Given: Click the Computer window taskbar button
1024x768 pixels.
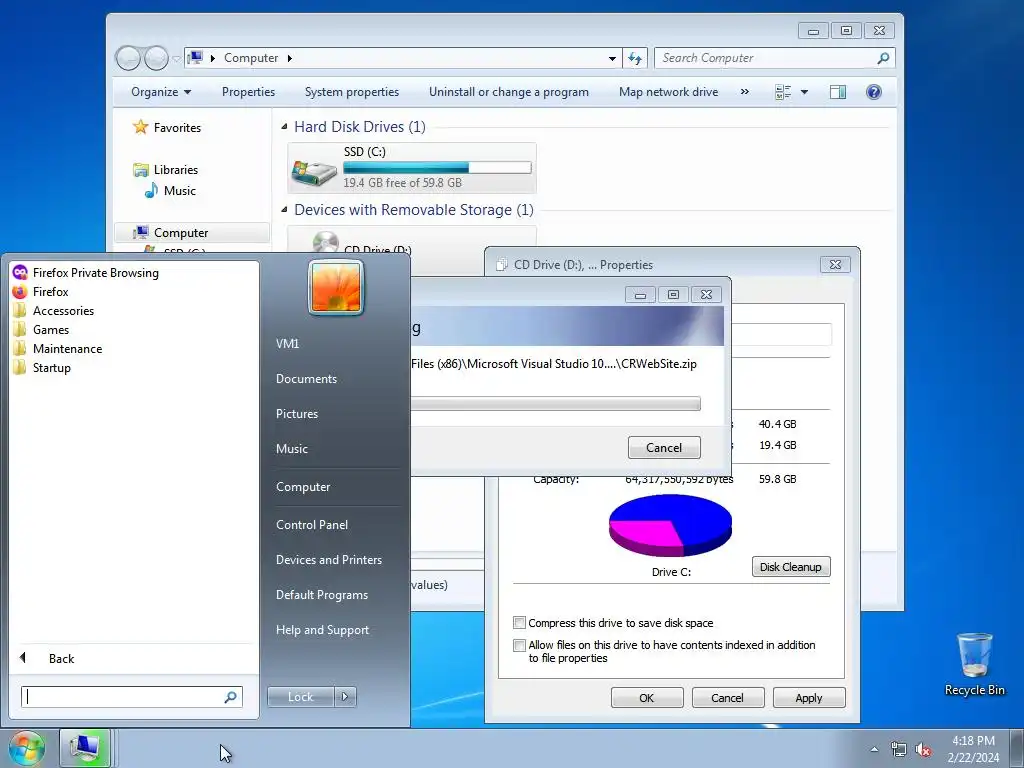Looking at the screenshot, I should (85, 748).
